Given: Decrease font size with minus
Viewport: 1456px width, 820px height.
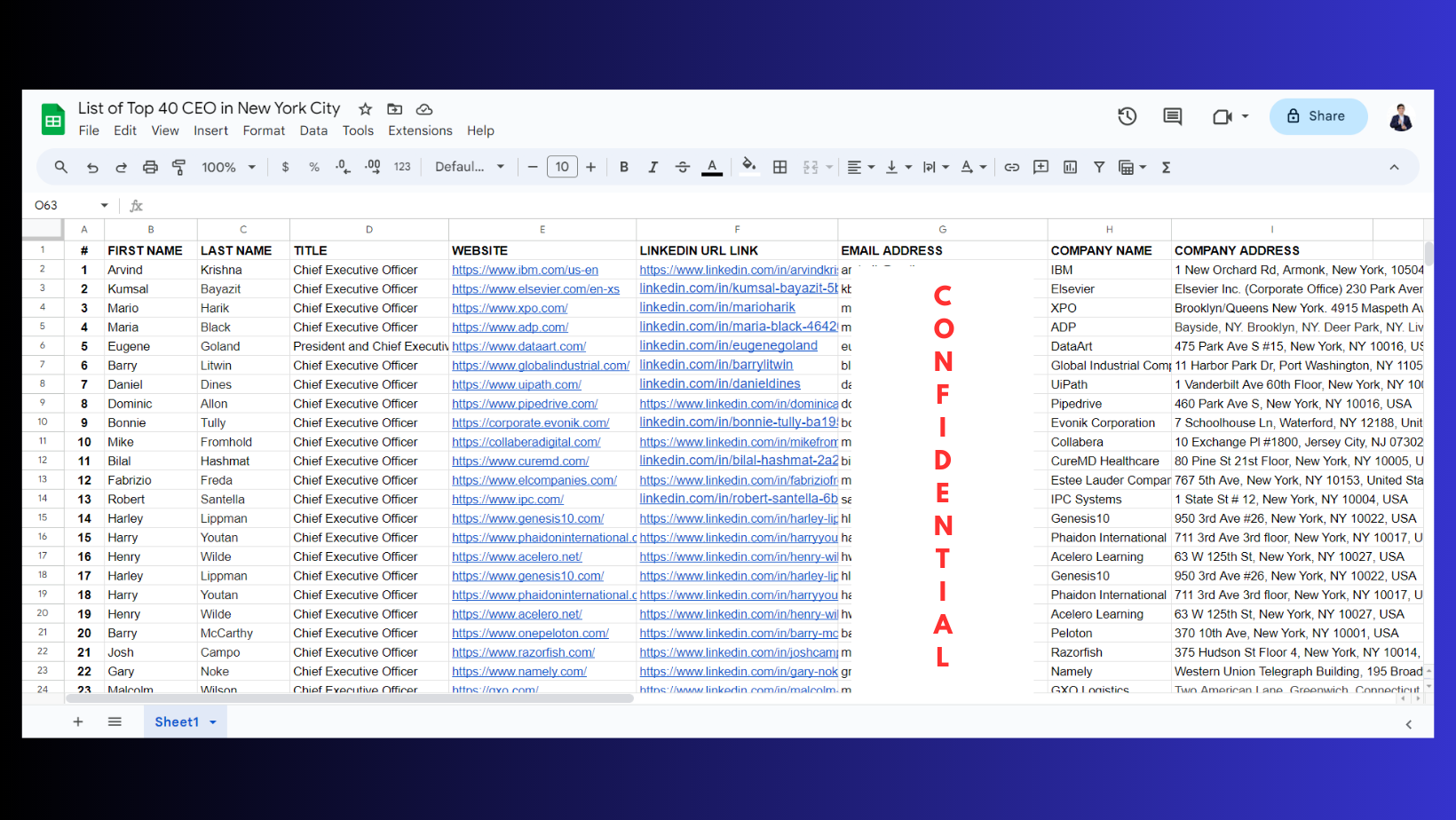Looking at the screenshot, I should coord(533,167).
